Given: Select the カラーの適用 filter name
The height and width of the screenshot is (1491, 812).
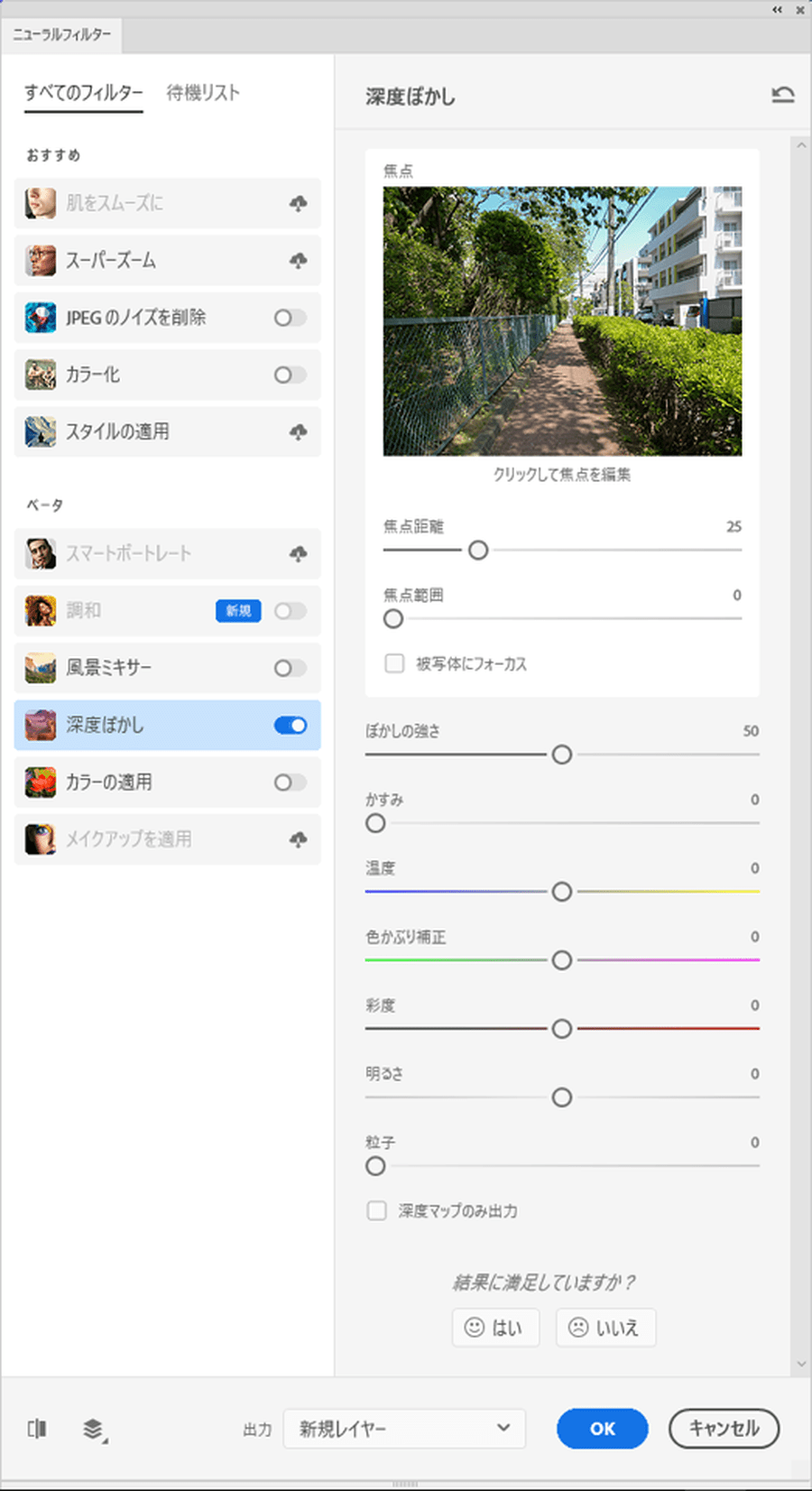Looking at the screenshot, I should click(109, 783).
